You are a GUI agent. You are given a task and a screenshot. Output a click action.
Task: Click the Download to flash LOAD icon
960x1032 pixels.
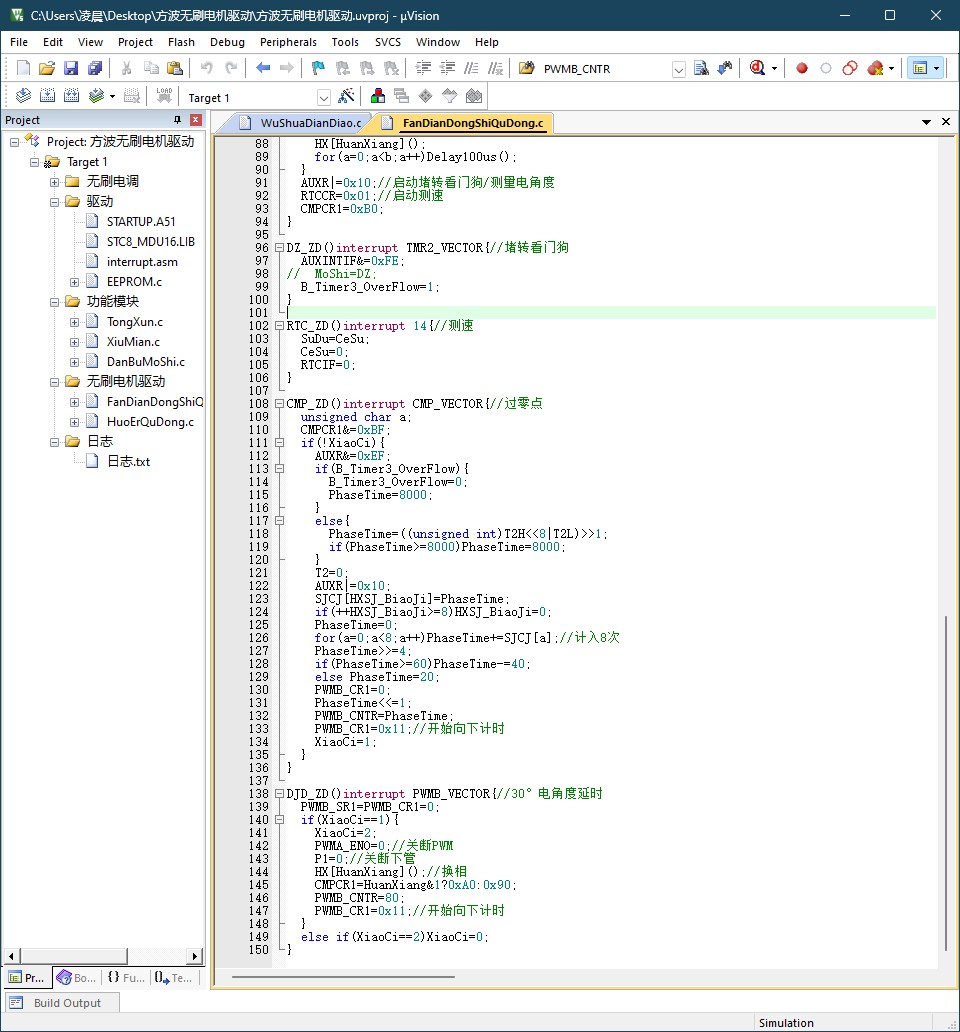point(164,96)
